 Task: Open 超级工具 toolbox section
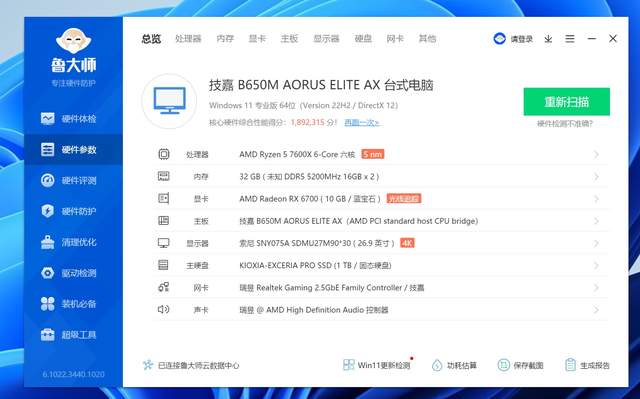(x=69, y=335)
